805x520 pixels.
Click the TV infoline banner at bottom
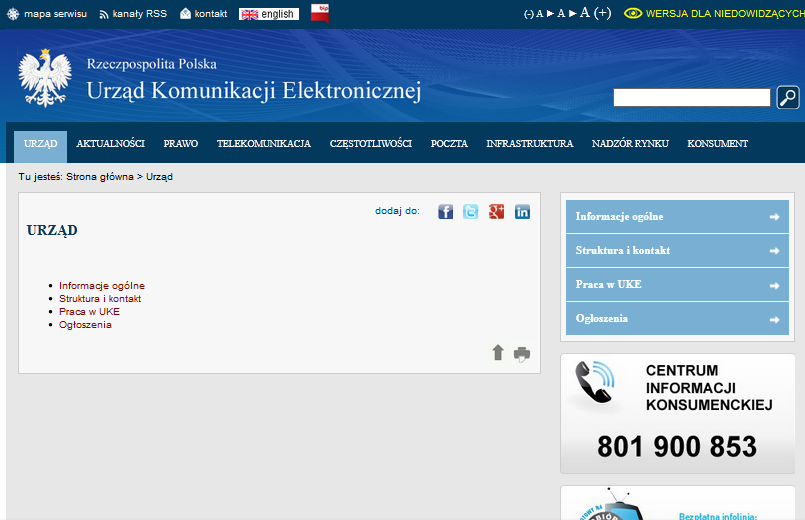pyautogui.click(x=678, y=503)
